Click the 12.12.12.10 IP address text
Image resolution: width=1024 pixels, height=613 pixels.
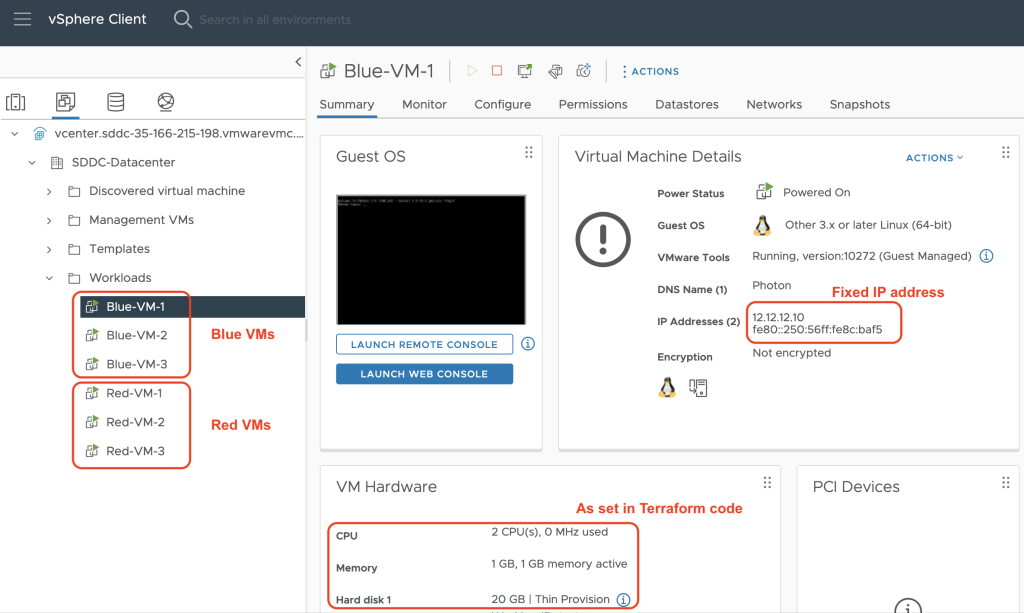coord(778,317)
